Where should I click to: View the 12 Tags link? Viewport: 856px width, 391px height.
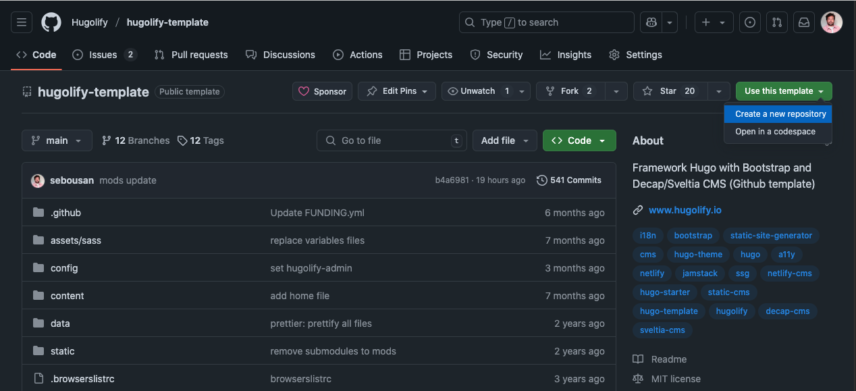pyautogui.click(x=201, y=140)
